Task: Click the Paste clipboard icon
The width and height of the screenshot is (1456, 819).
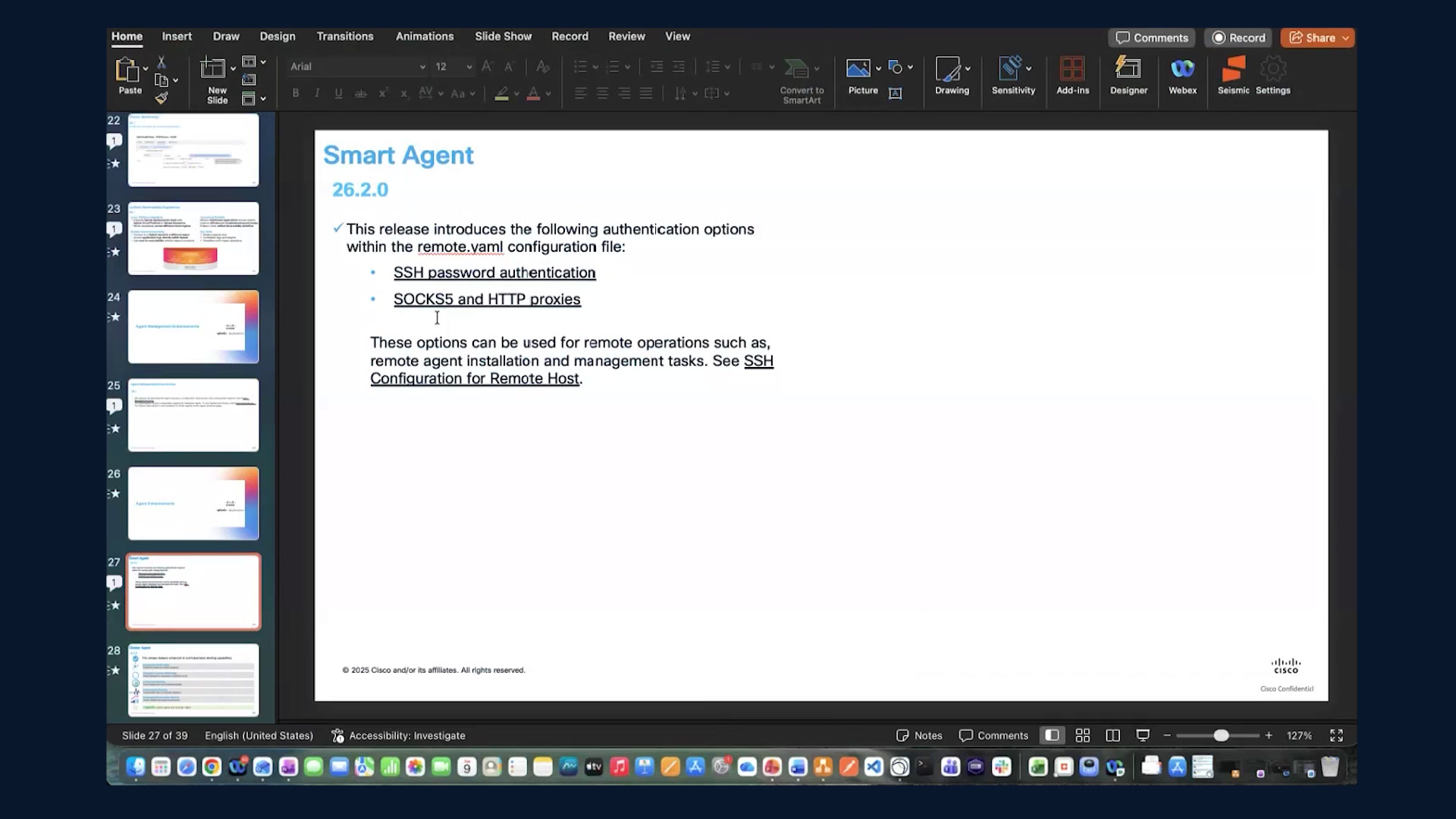Action: (x=127, y=70)
